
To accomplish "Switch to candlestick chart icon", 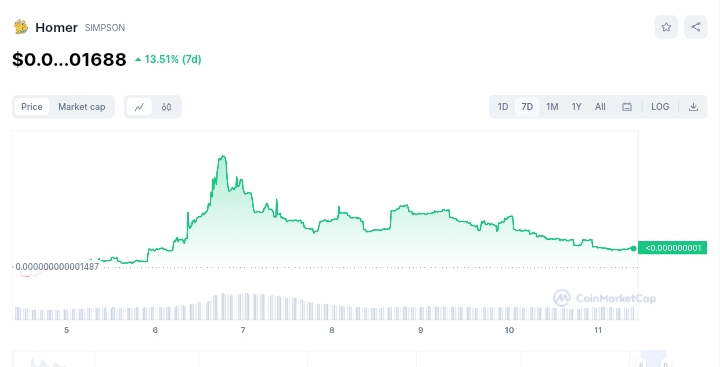I will tap(166, 107).
